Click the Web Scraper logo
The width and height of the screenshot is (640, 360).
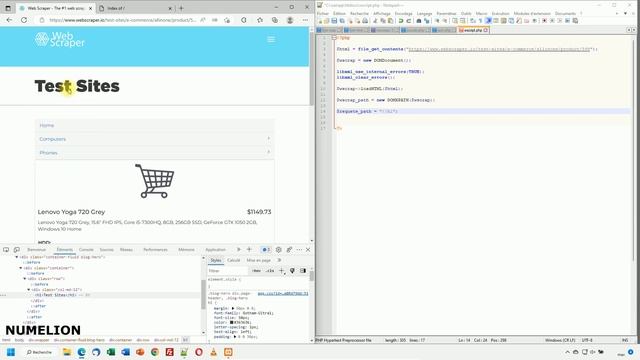[x=60, y=40]
